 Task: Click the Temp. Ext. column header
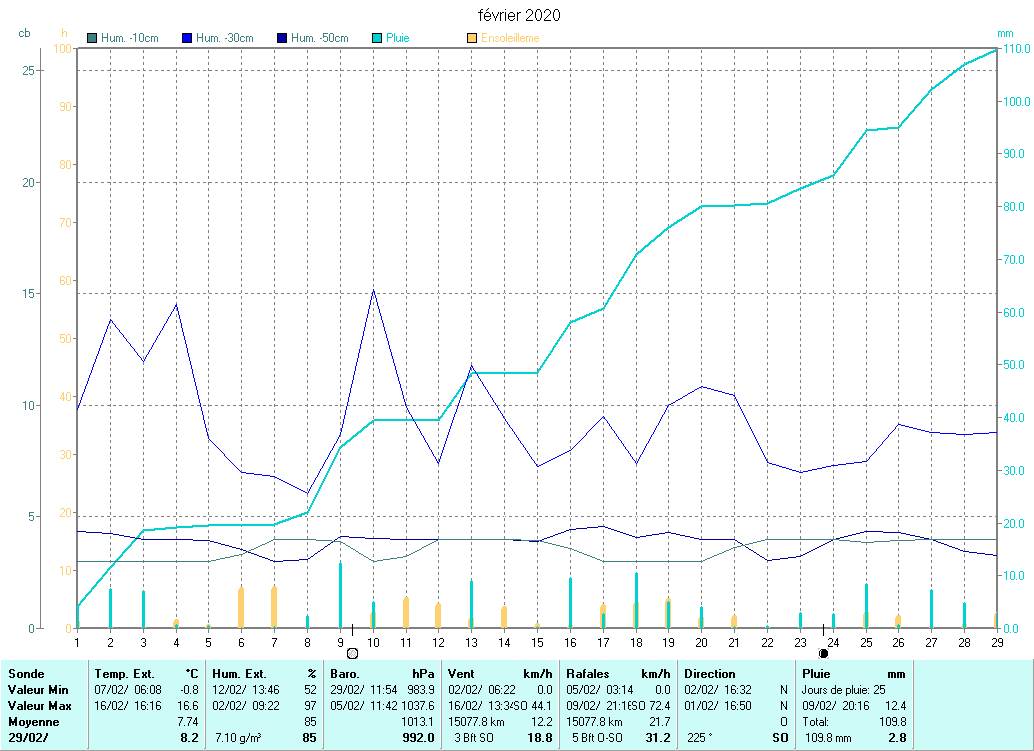124,674
